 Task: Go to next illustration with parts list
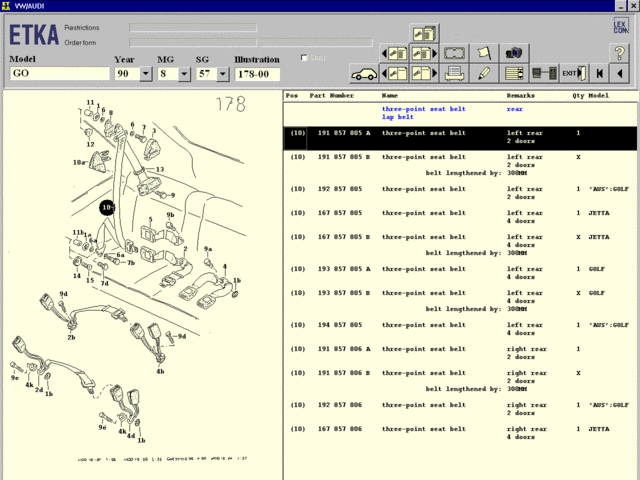(424, 53)
